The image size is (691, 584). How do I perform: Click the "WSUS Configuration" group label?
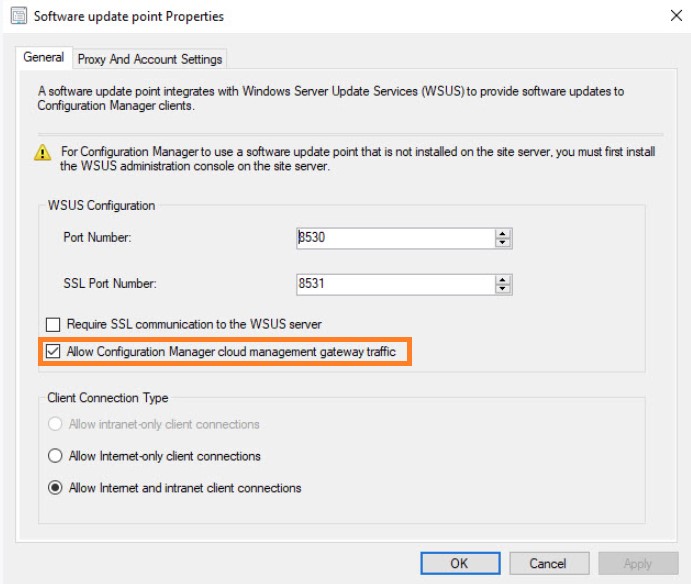coord(101,206)
